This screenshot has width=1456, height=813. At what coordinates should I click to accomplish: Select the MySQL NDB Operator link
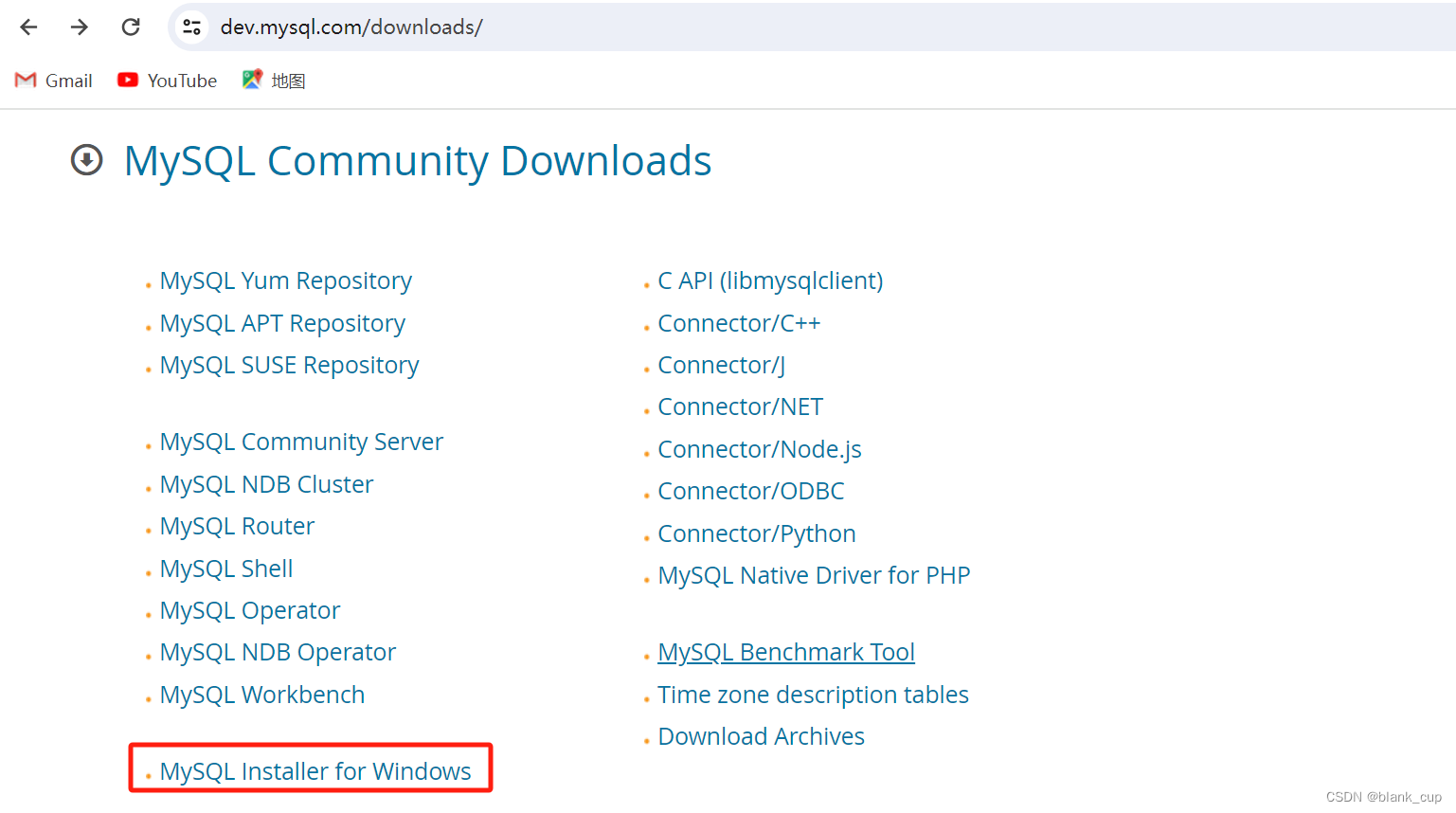pyautogui.click(x=278, y=652)
